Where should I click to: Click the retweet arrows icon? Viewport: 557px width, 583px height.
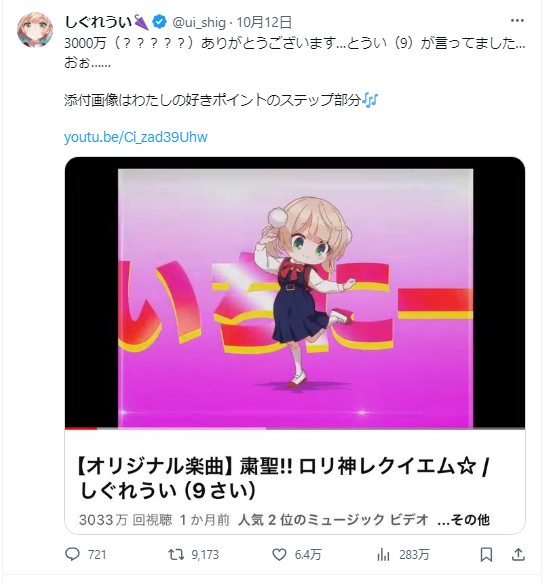click(x=176, y=555)
